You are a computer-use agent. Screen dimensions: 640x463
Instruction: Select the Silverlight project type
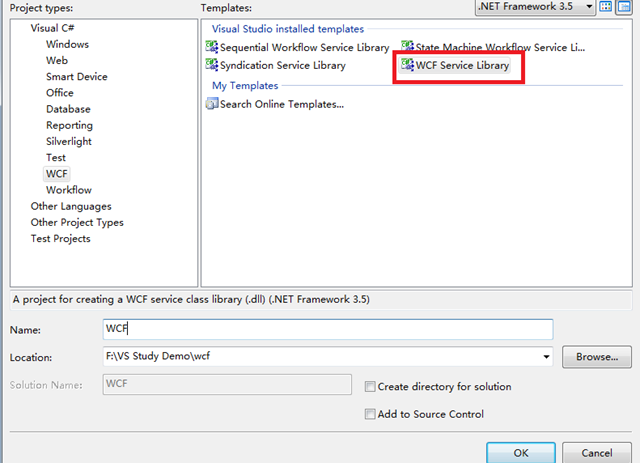click(x=69, y=141)
